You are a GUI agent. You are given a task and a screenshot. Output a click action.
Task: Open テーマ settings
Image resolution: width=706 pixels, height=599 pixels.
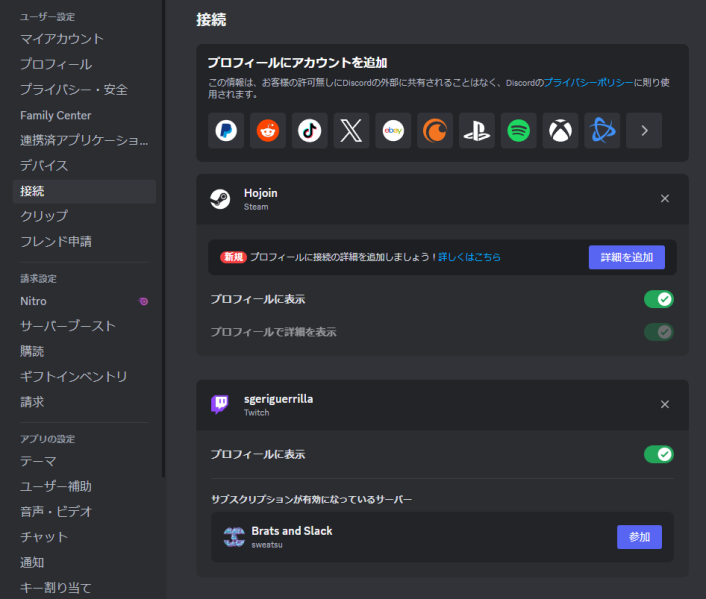tap(84, 461)
